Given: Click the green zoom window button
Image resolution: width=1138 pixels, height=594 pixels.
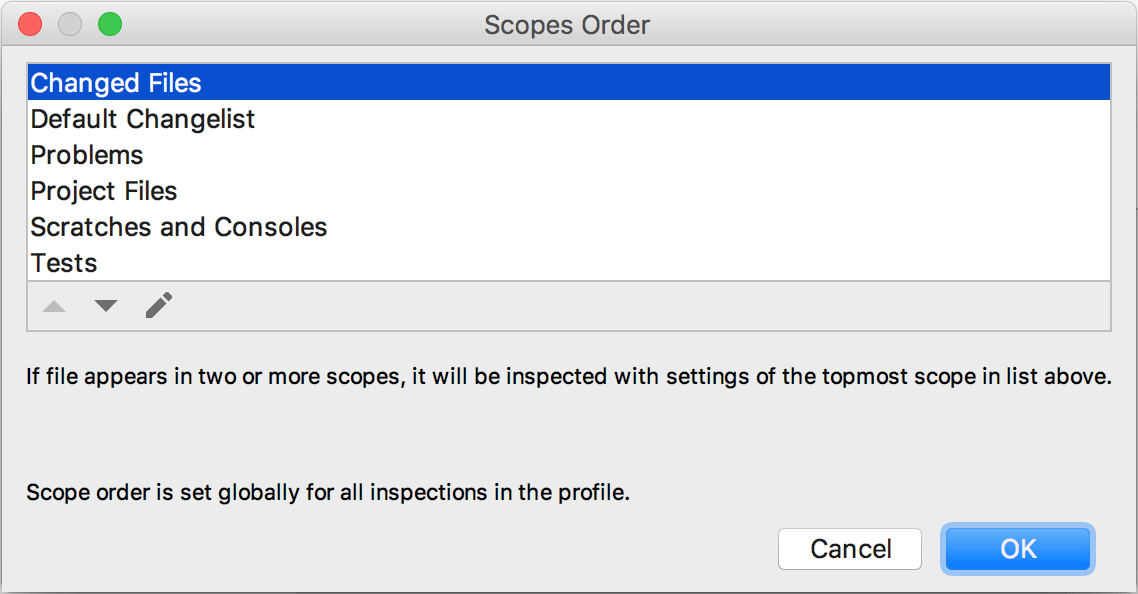Looking at the screenshot, I should tap(110, 24).
